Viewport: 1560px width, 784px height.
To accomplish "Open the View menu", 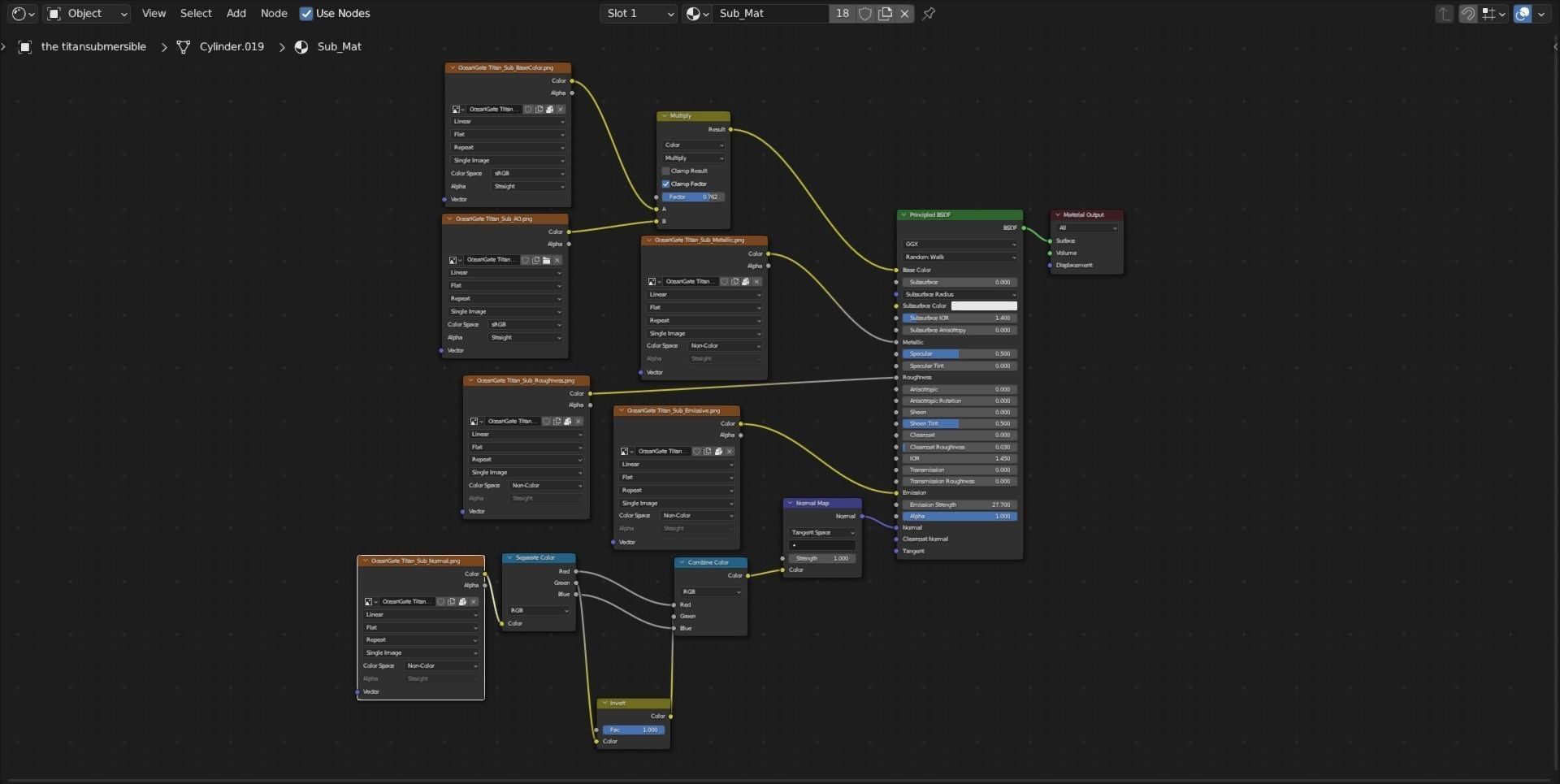I will 154,13.
